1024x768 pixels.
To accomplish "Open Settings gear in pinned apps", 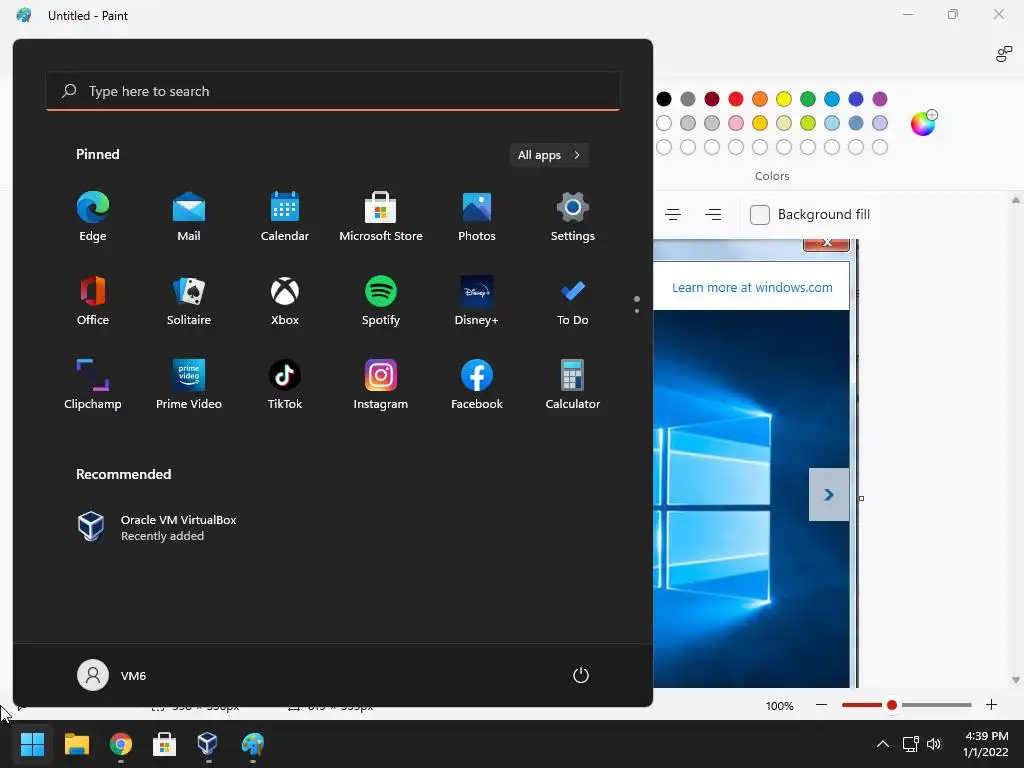I will (x=573, y=217).
